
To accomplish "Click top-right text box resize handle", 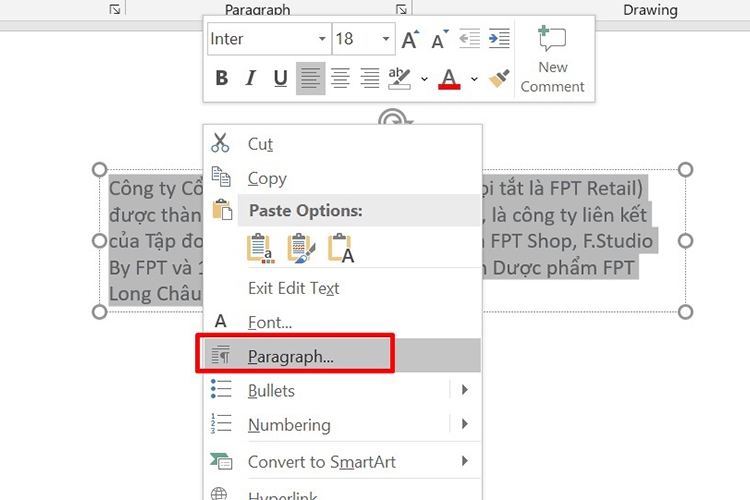I will click(x=685, y=169).
